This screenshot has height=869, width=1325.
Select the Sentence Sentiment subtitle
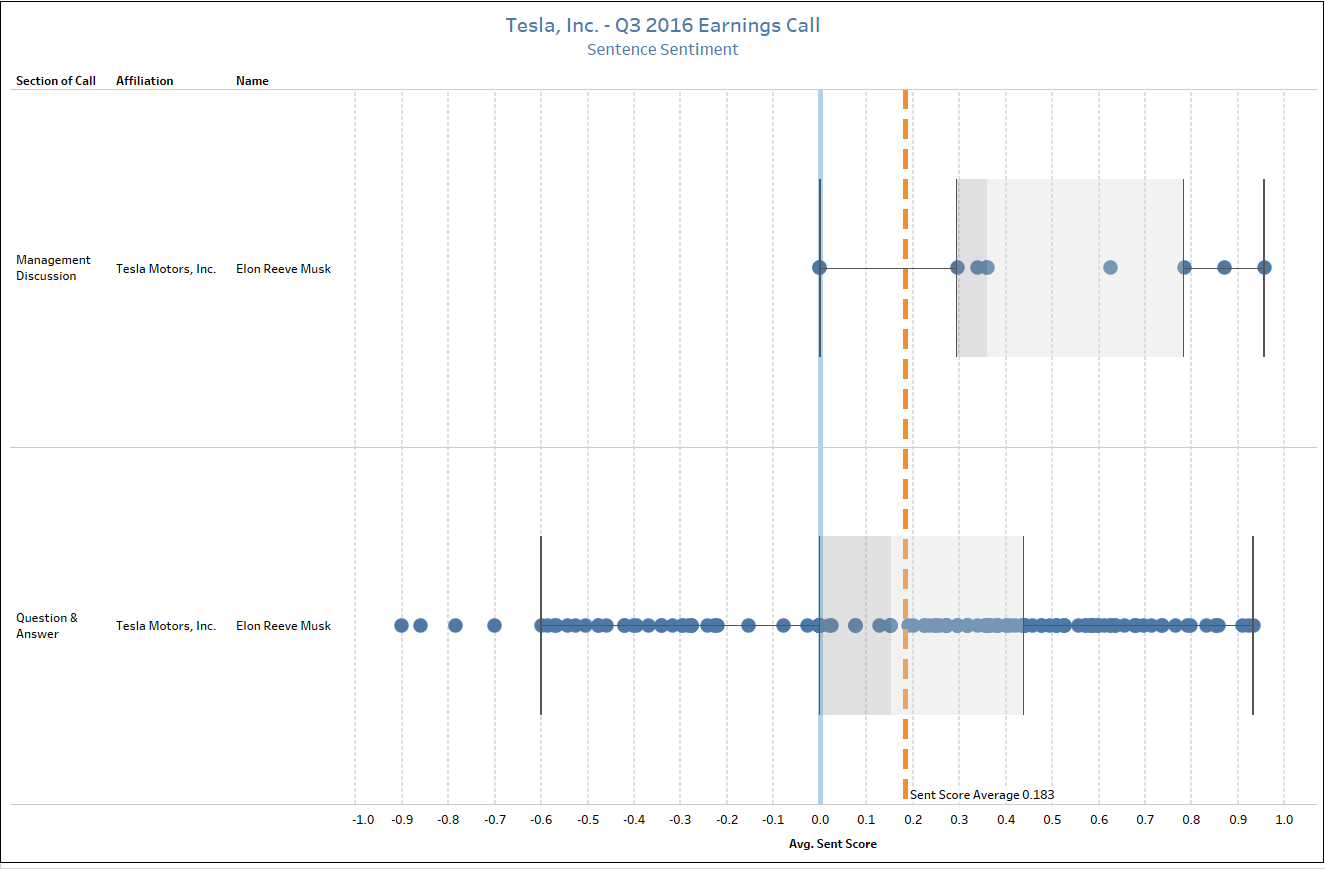click(x=663, y=49)
